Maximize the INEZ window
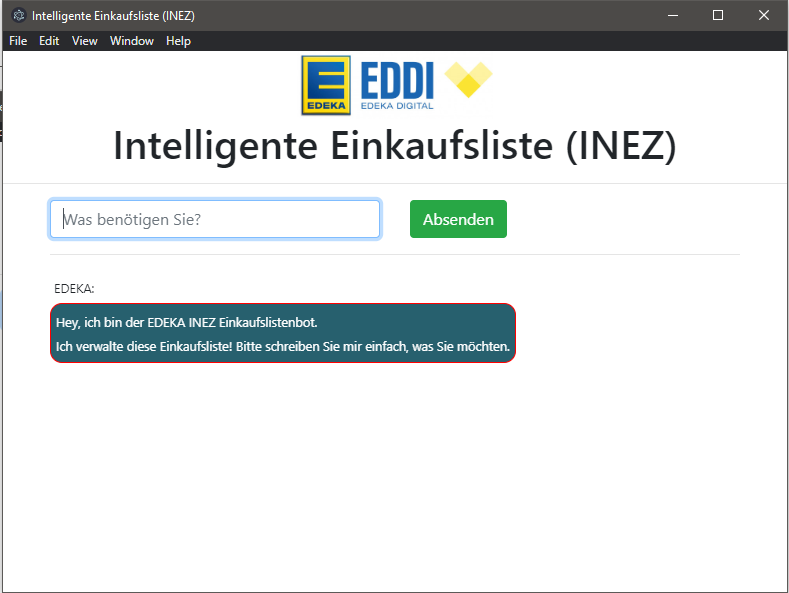 718,16
